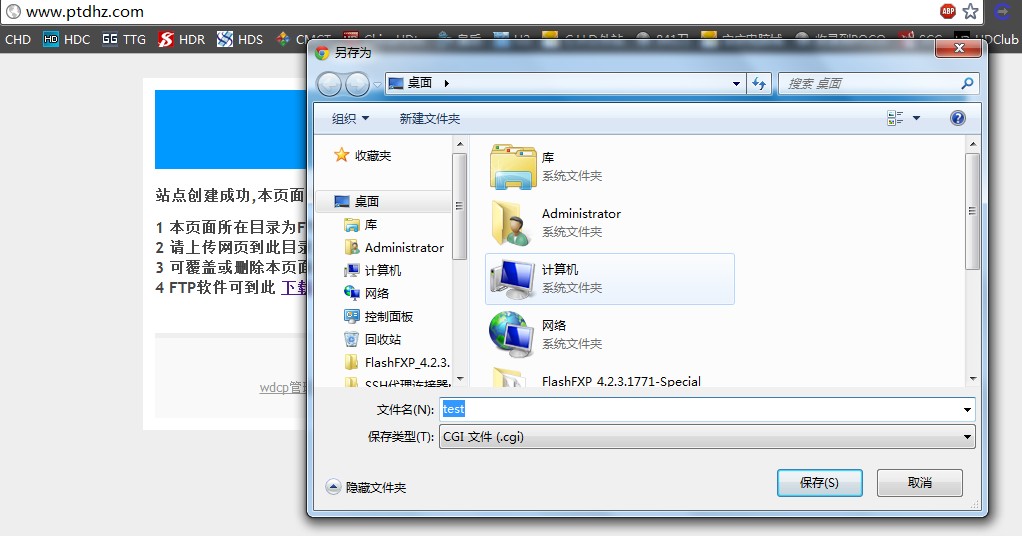This screenshot has height=536, width=1022.
Task: Open the help question mark icon
Action: click(957, 118)
